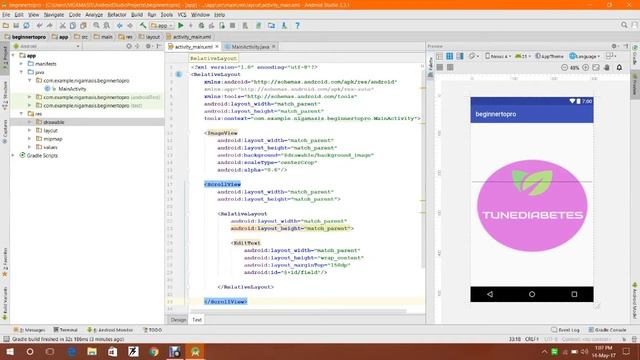Viewport: 640px width, 360px height.
Task: Collapse the java folder node
Action: click(x=22, y=72)
